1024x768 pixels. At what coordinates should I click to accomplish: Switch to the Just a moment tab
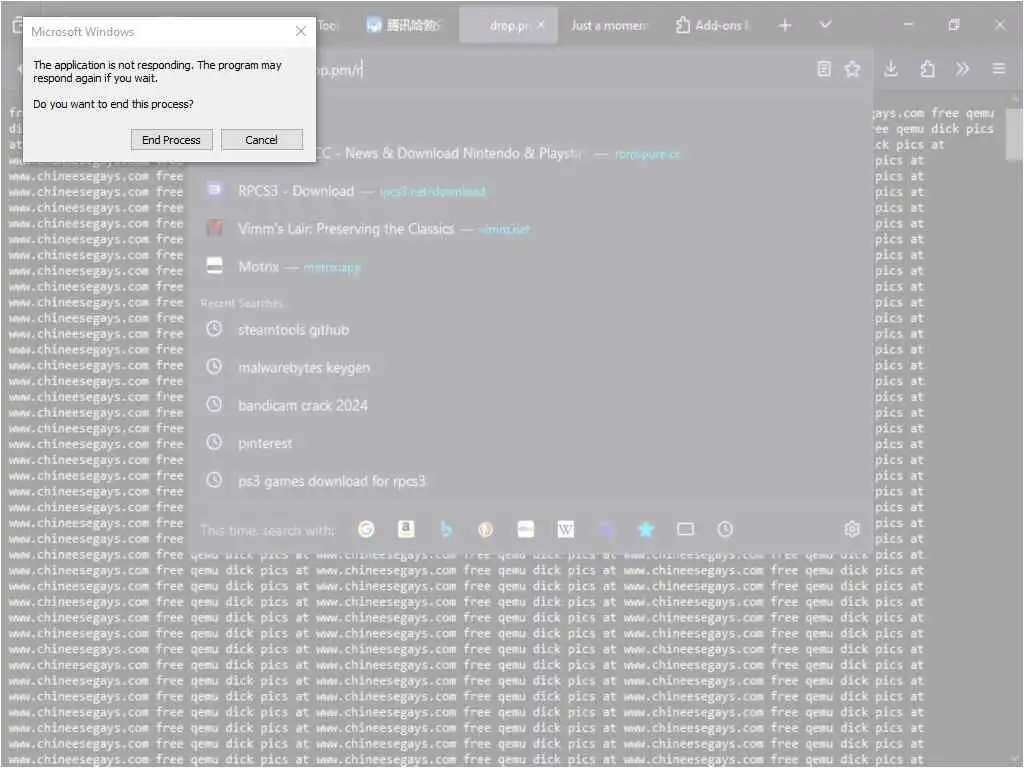pos(609,25)
